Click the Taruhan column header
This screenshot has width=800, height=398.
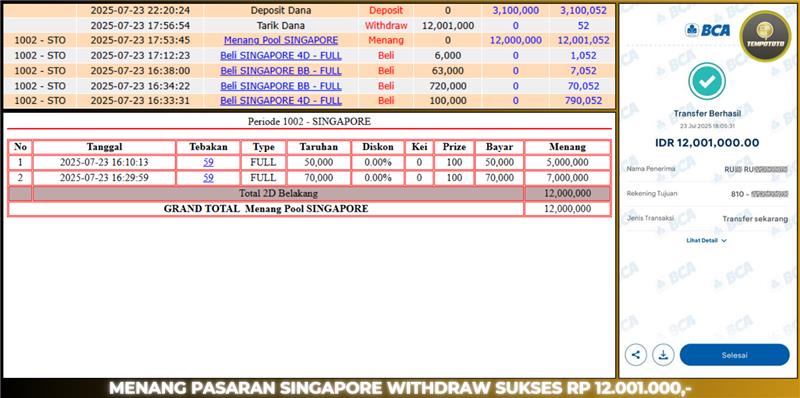click(319, 147)
